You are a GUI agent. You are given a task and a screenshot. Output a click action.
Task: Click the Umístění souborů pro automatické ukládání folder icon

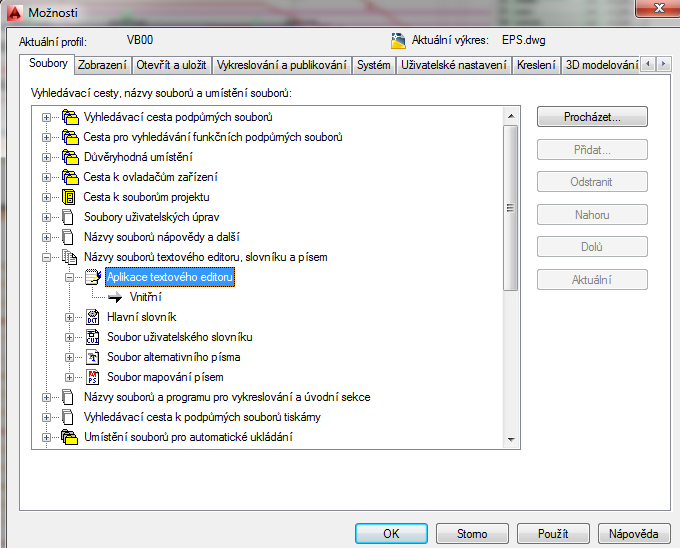(69, 437)
